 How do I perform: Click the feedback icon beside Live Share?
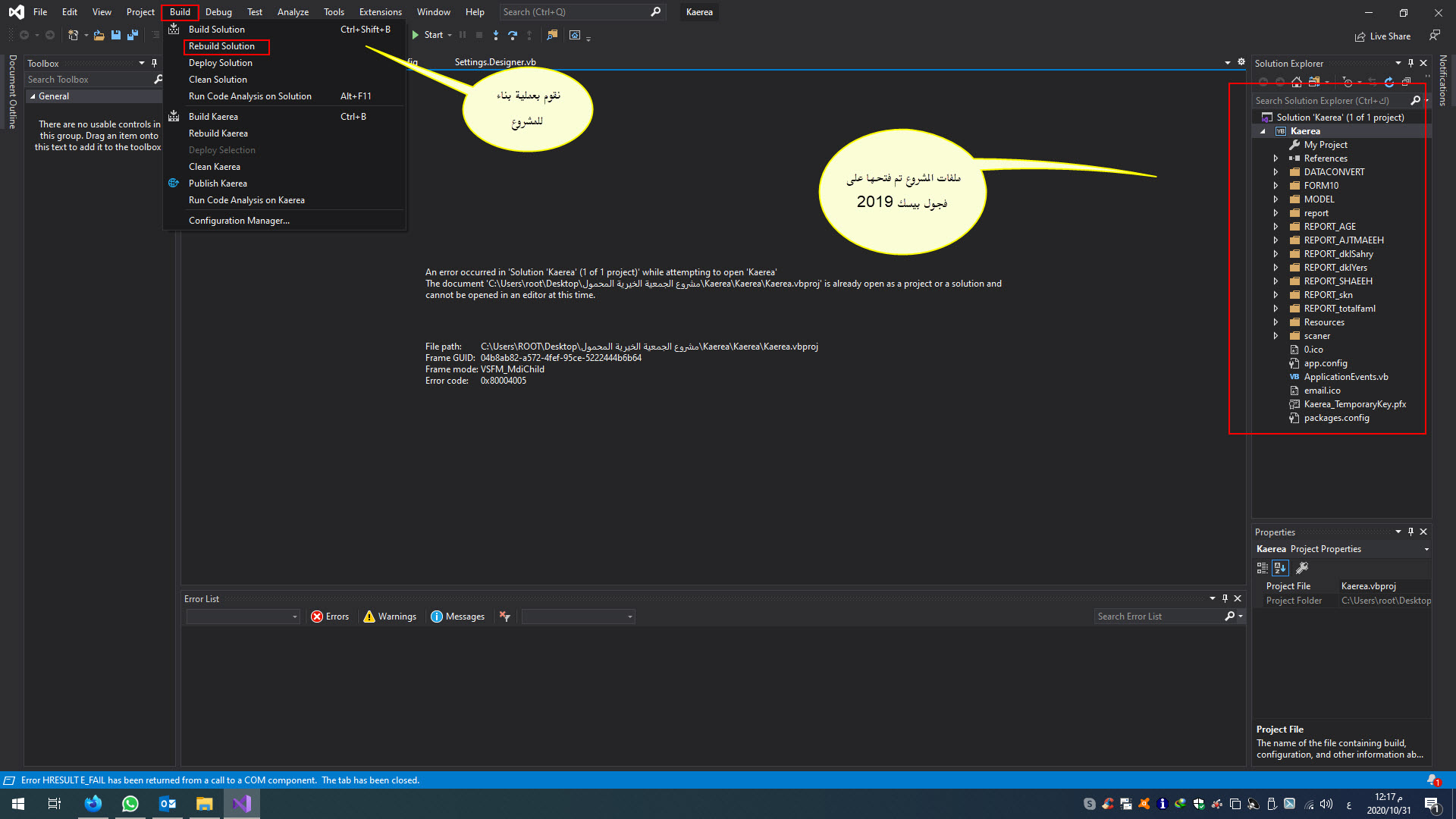(1435, 35)
